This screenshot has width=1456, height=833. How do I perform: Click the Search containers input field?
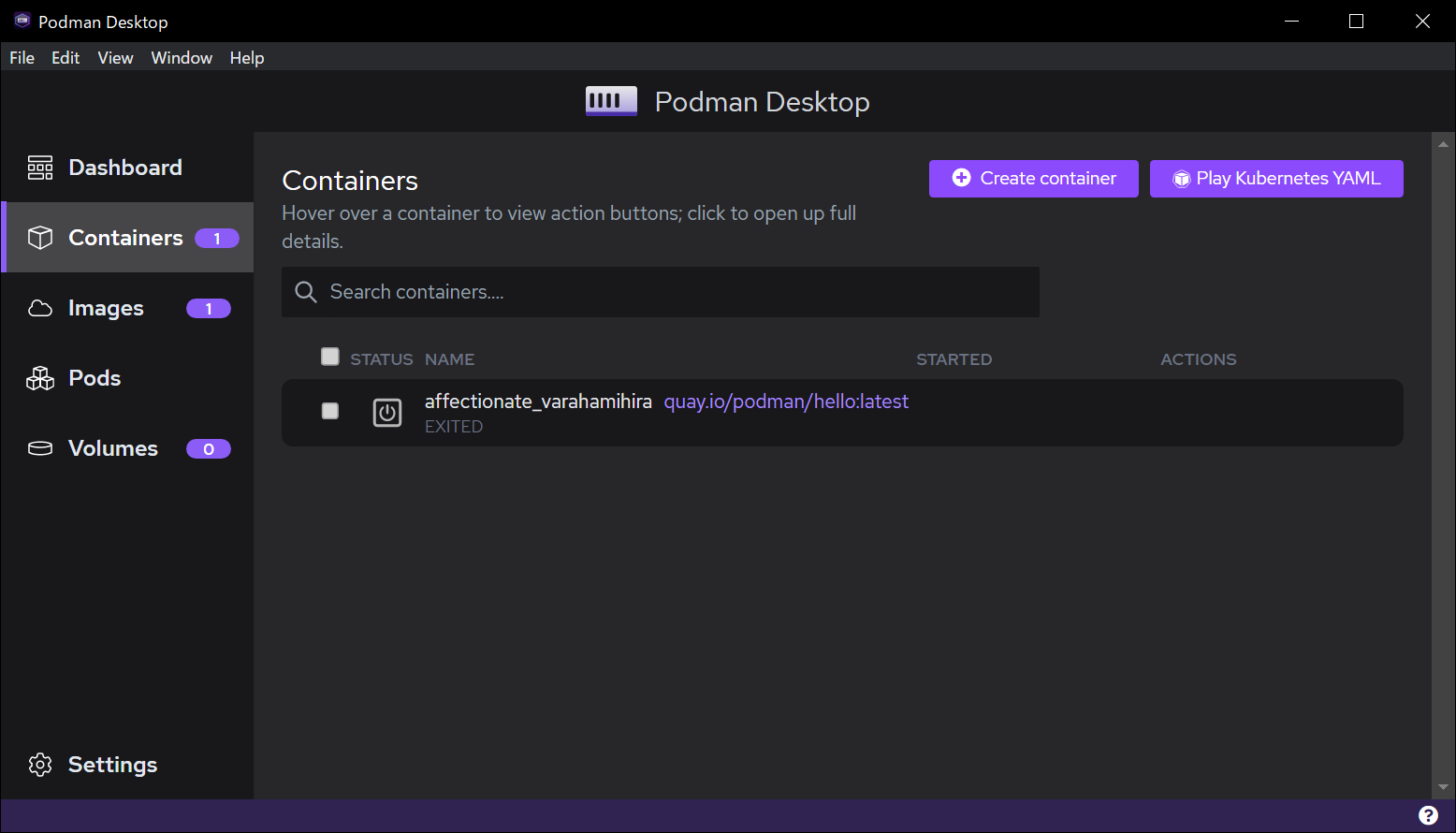point(674,292)
